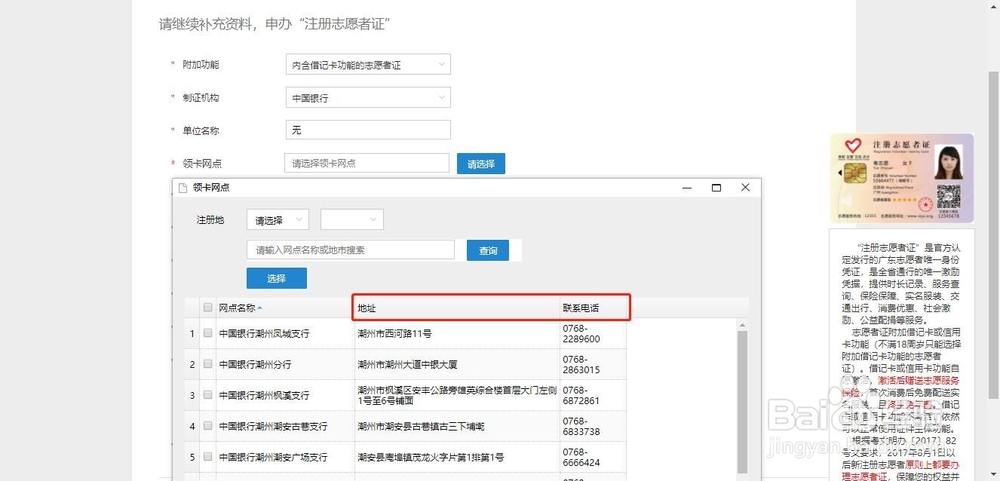Click phone number 0768-2863015

581,365
